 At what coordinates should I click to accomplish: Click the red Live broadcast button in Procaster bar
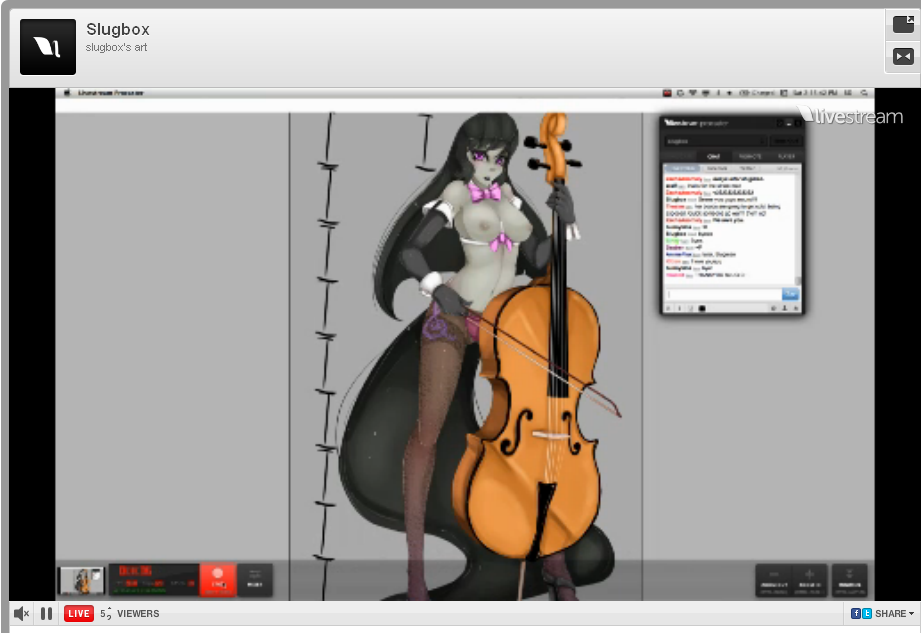click(x=217, y=580)
